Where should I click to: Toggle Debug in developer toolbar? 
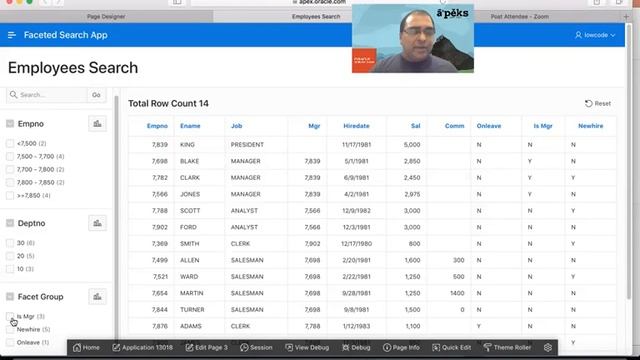tap(356, 347)
